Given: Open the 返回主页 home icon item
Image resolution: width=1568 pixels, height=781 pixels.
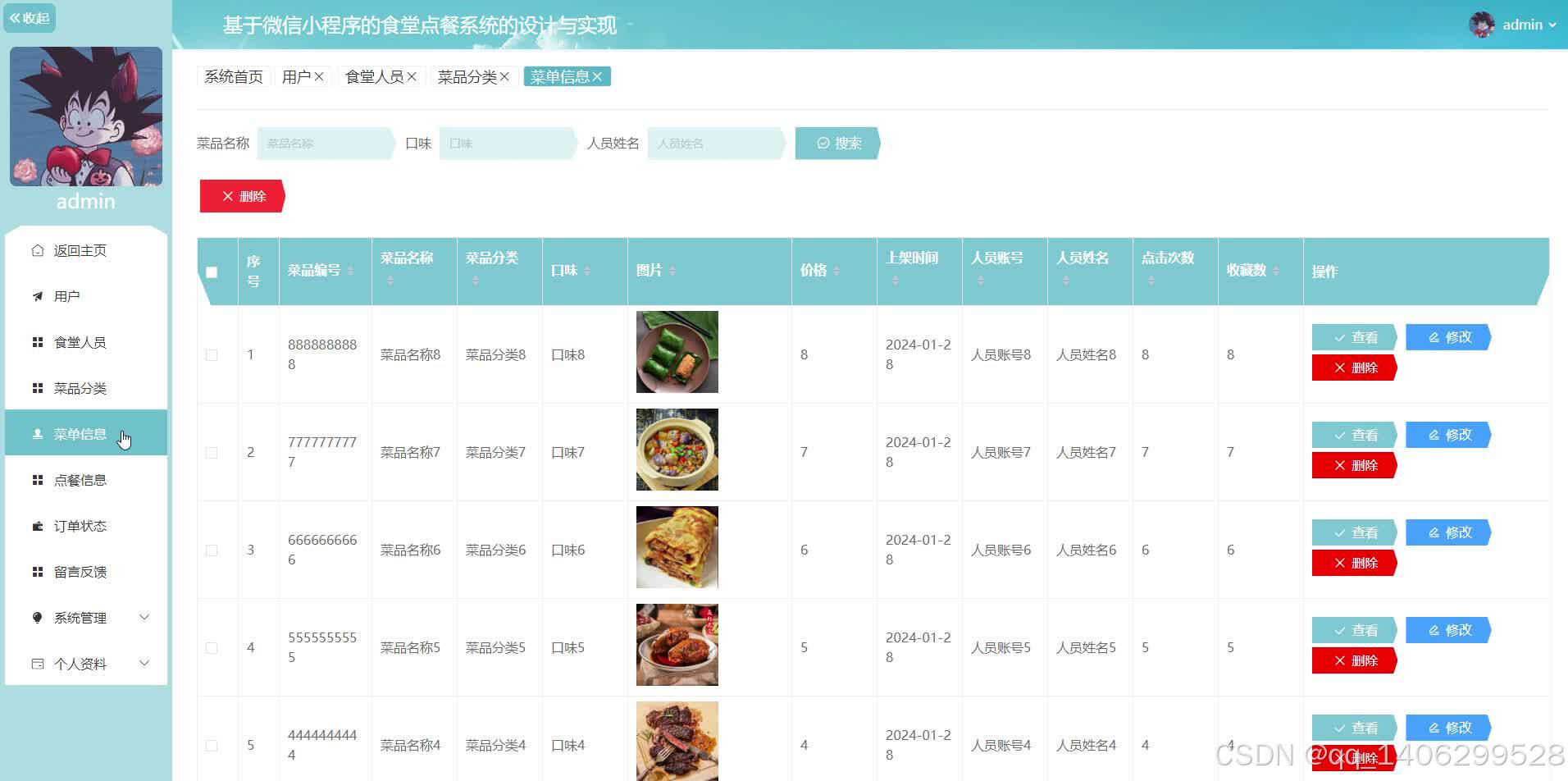Looking at the screenshot, I should [86, 250].
